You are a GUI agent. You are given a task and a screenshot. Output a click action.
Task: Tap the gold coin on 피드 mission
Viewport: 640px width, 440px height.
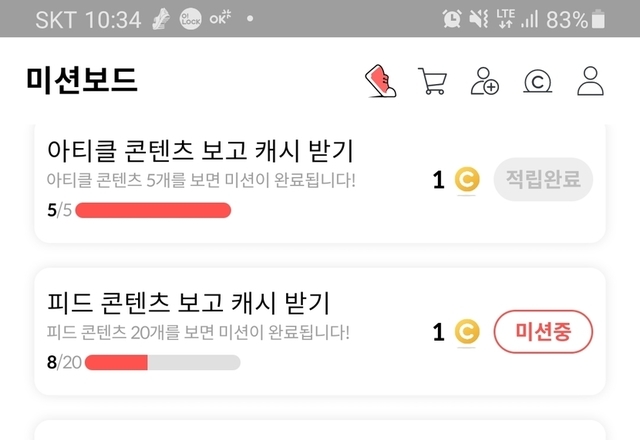[466, 332]
